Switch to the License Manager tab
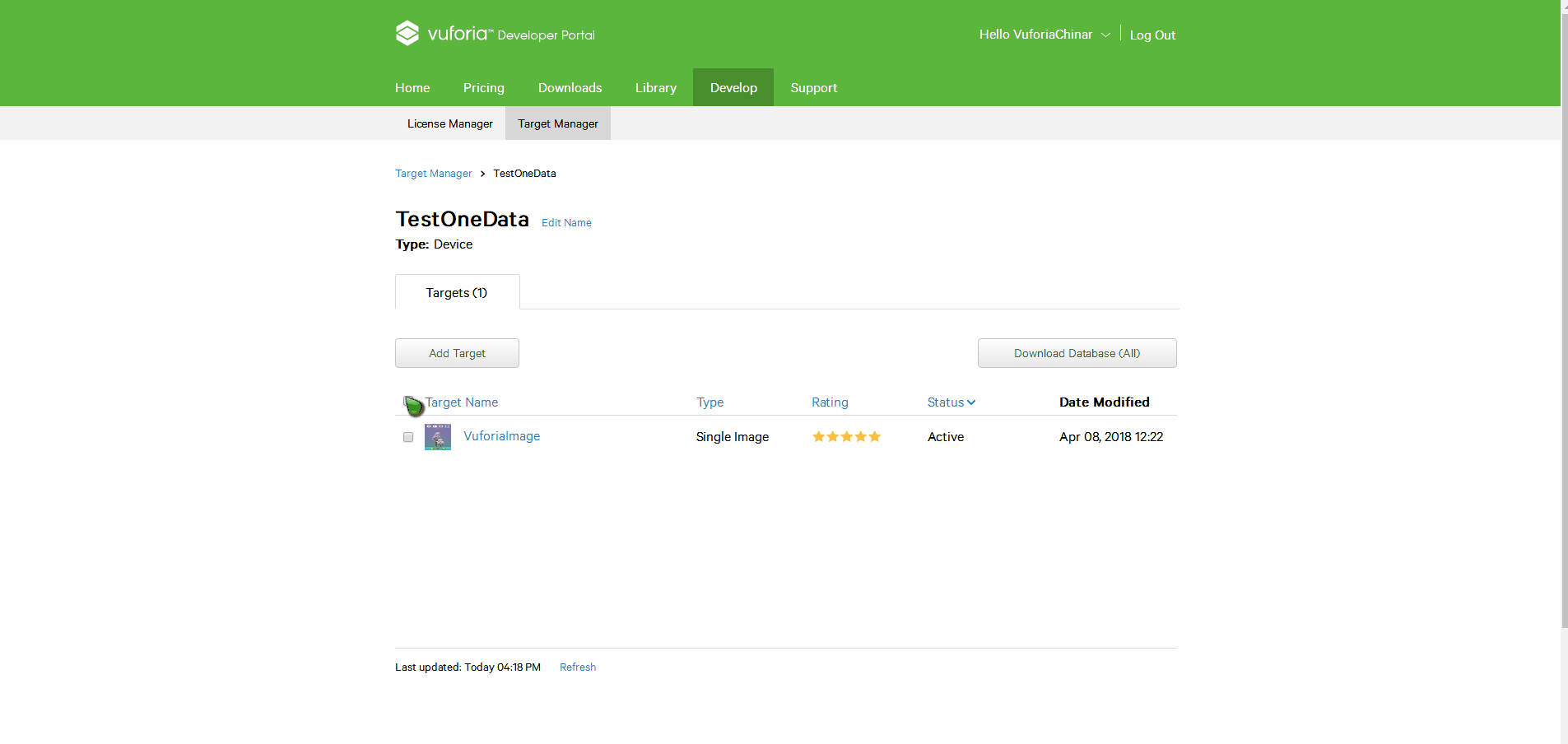The height and width of the screenshot is (744, 1568). tap(450, 123)
